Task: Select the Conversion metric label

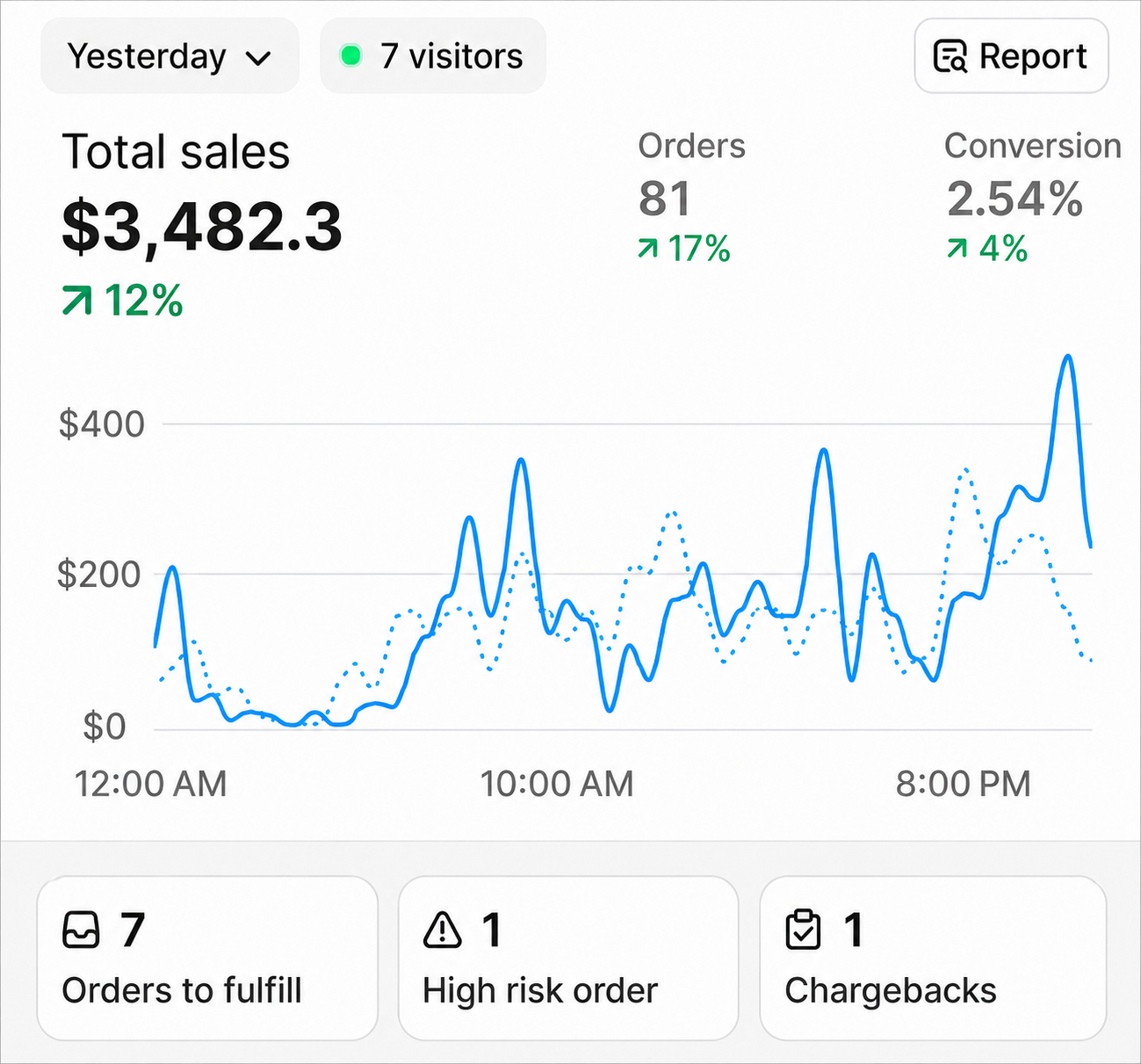Action: tap(1033, 146)
